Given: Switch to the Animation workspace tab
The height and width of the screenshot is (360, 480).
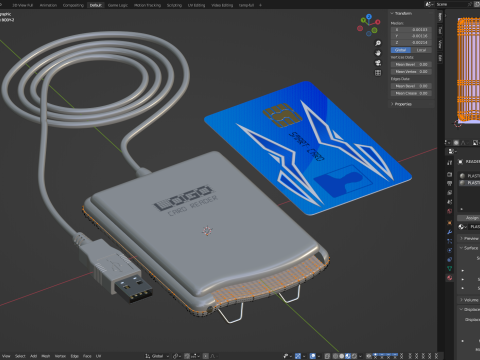Looking at the screenshot, I should pyautogui.click(x=48, y=5).
